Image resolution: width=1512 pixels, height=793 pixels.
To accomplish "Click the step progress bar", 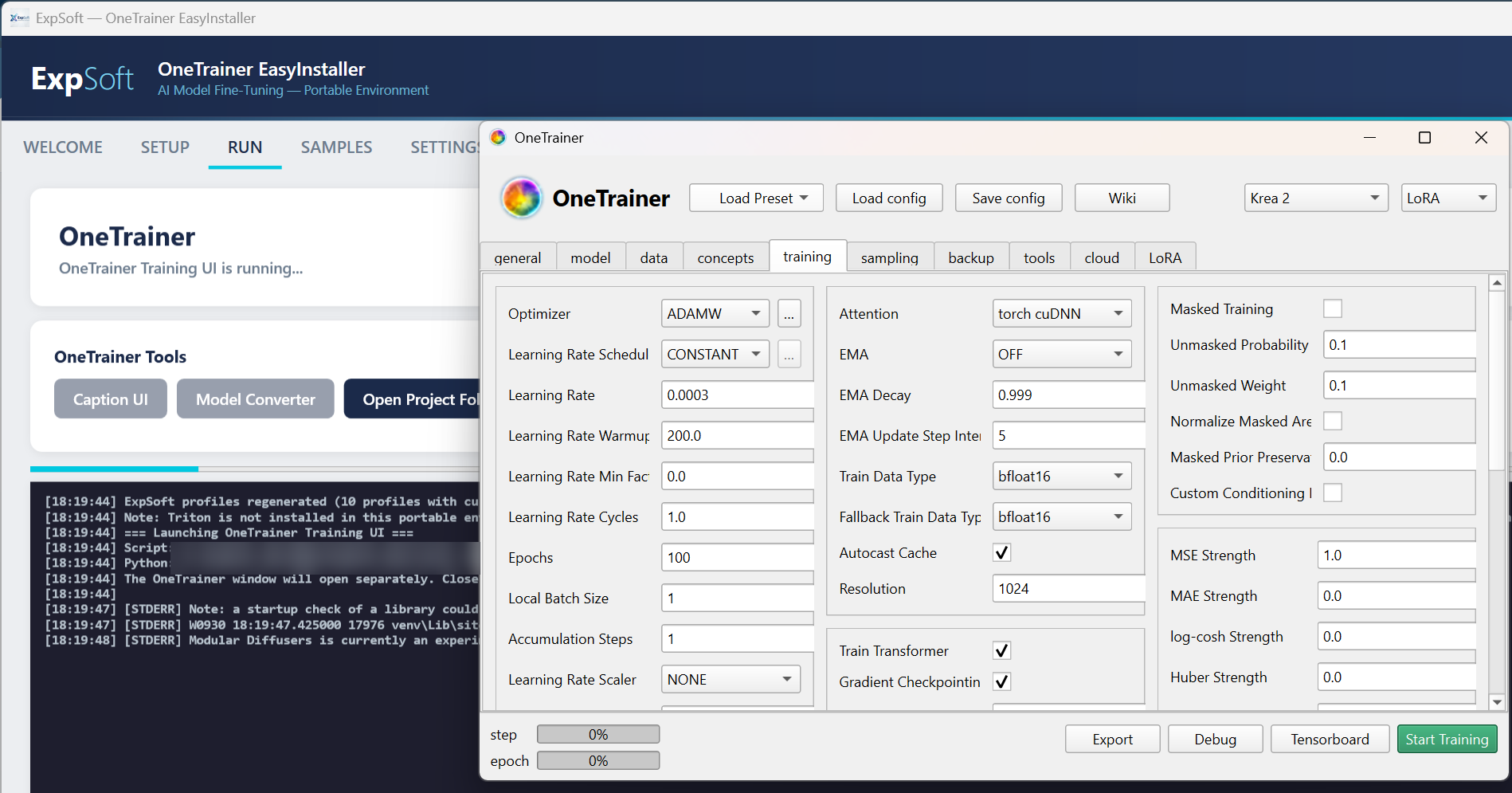I will tap(598, 734).
